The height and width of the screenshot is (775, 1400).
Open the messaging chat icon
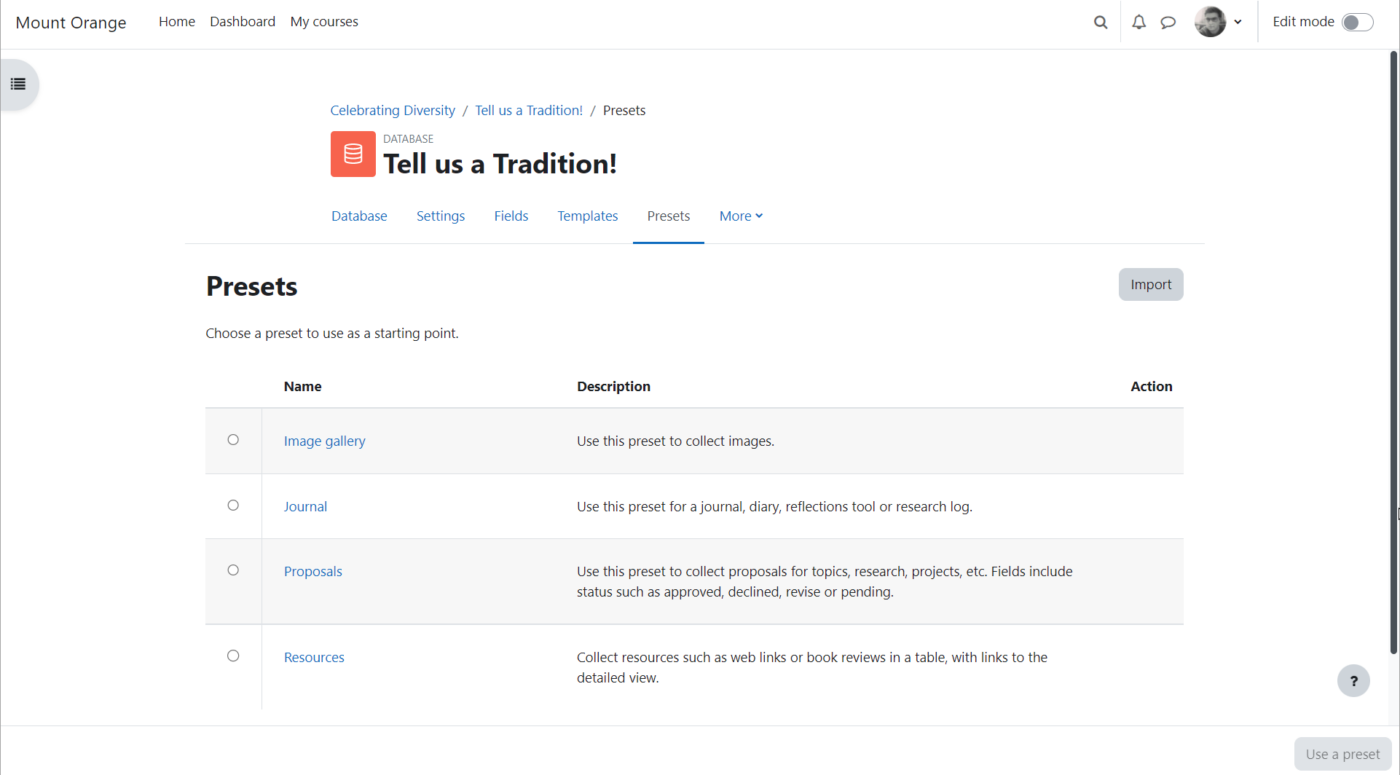[x=1168, y=21]
